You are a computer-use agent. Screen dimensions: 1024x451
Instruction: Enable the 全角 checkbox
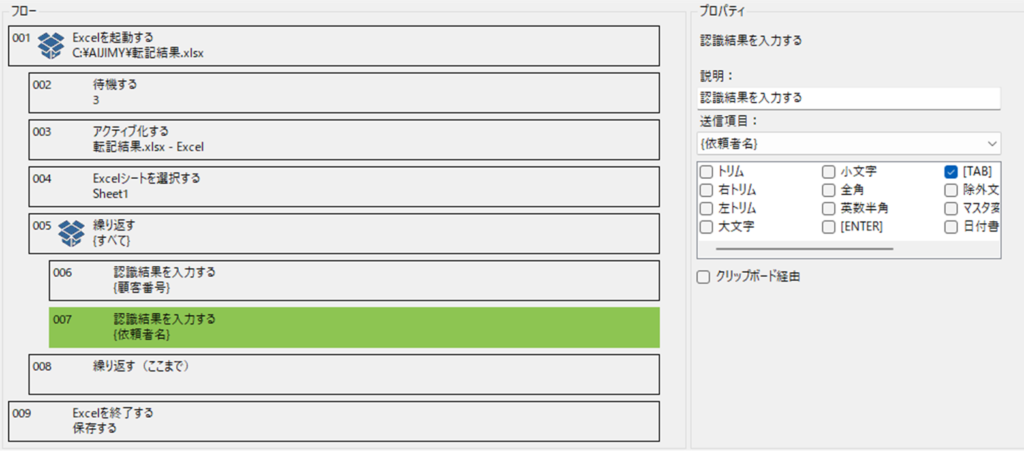(829, 190)
